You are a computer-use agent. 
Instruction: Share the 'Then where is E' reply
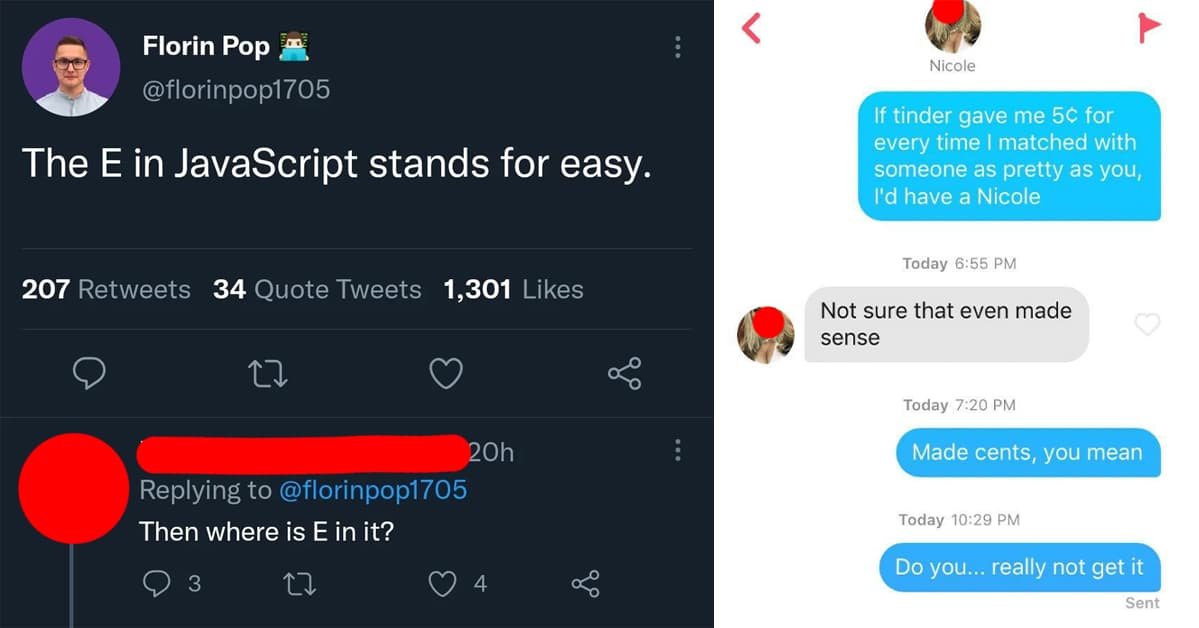pos(585,583)
